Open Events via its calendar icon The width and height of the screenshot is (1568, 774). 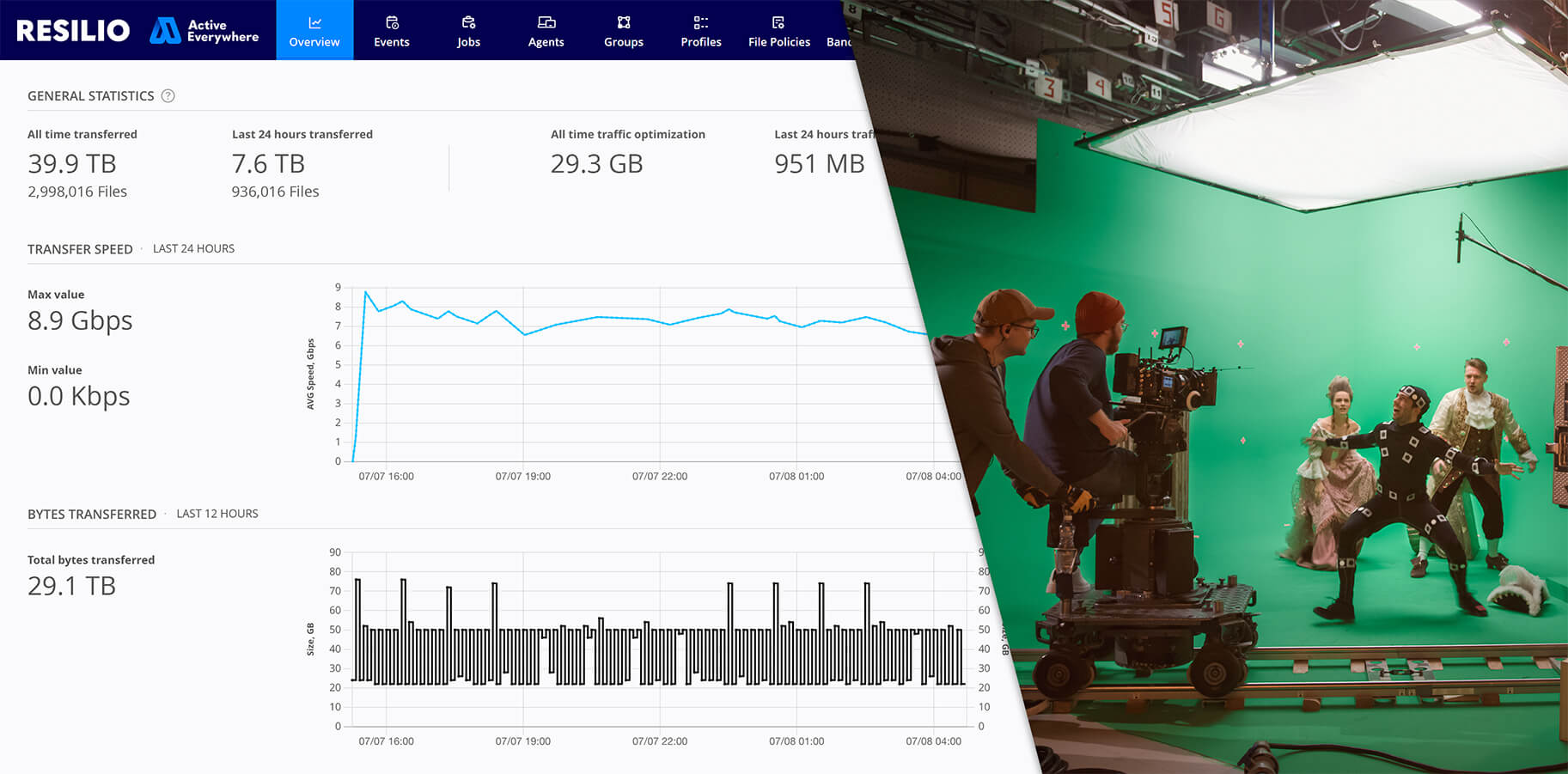[x=392, y=22]
